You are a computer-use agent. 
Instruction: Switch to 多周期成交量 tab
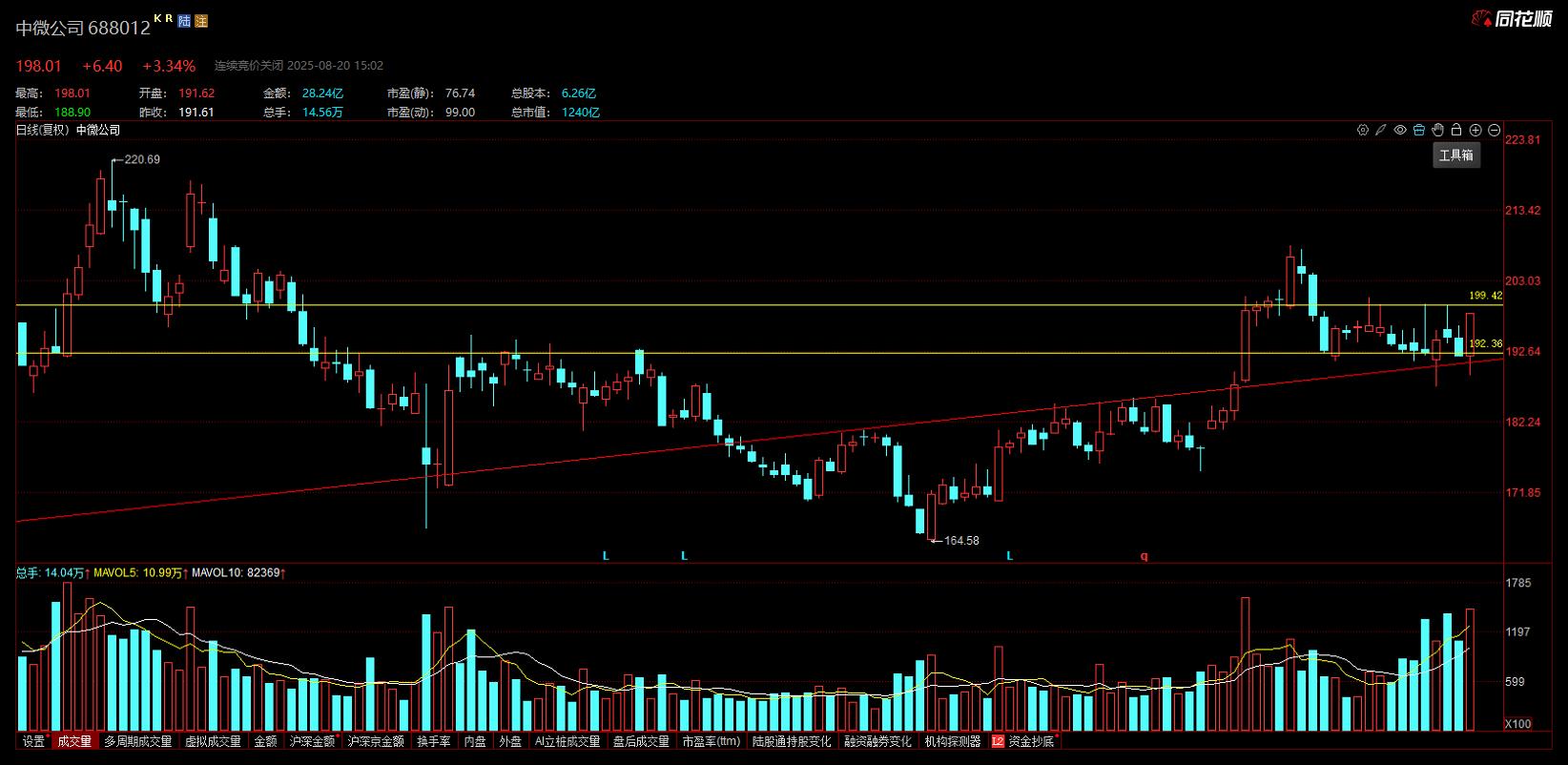(x=138, y=741)
